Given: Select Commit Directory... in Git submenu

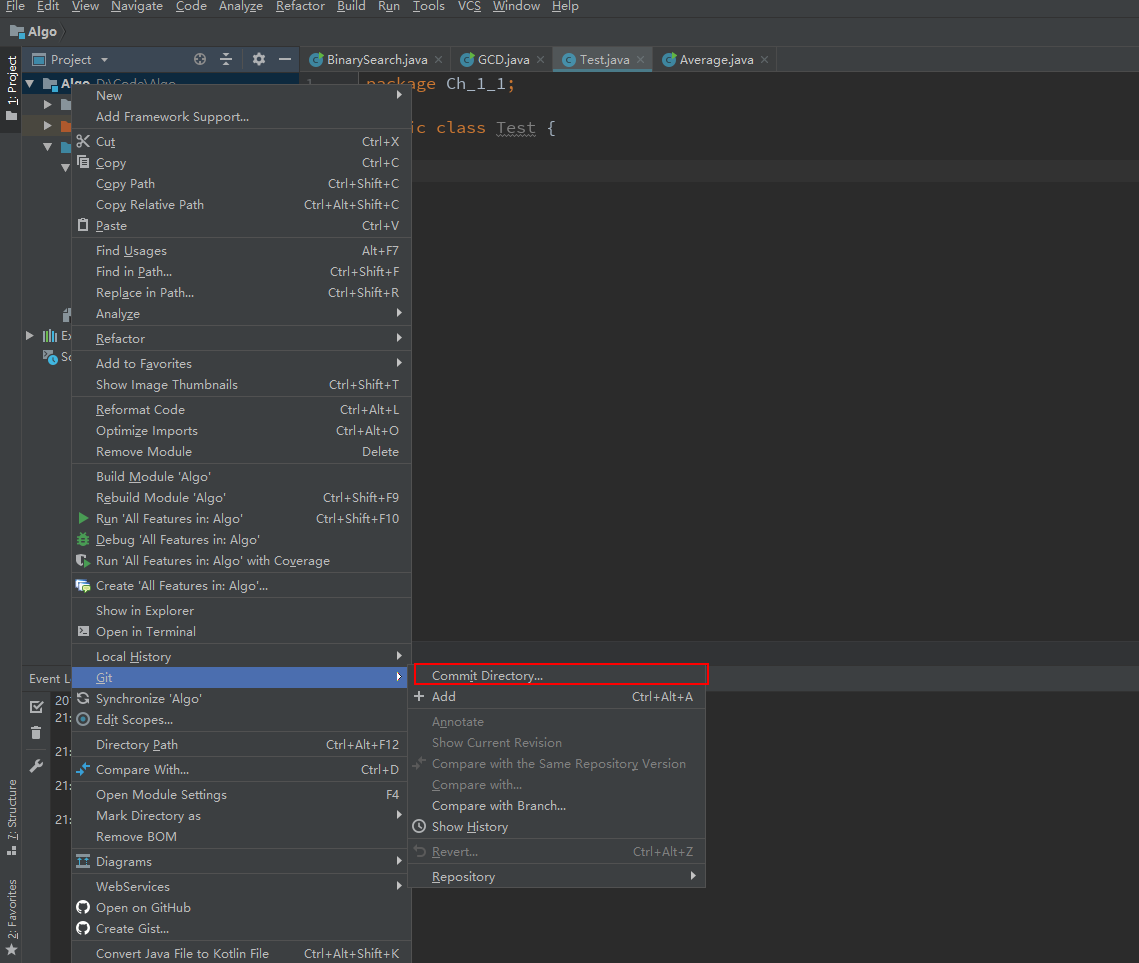Looking at the screenshot, I should pos(487,676).
